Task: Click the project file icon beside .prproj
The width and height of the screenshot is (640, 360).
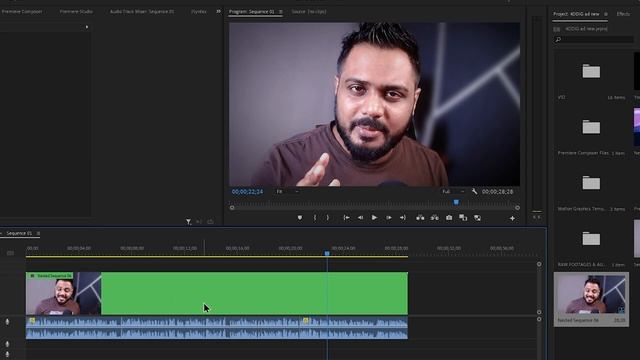Action: pos(557,29)
